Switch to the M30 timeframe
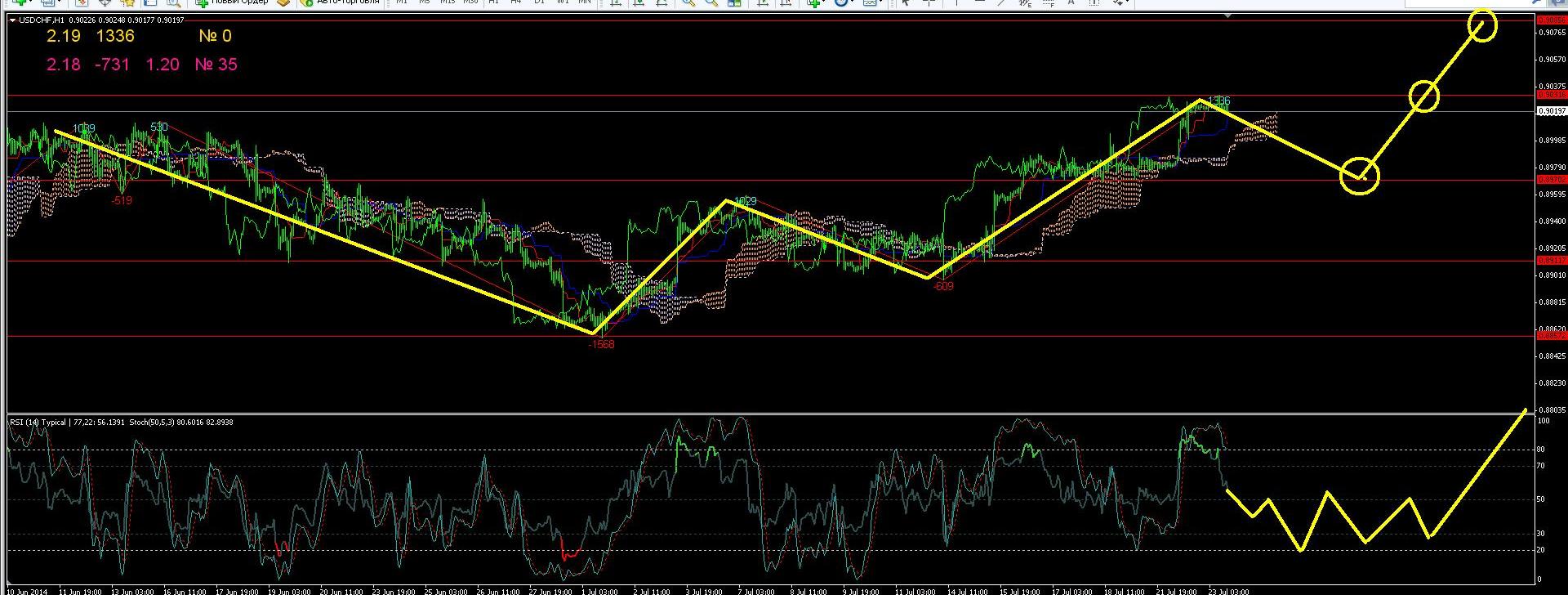 (x=470, y=2)
